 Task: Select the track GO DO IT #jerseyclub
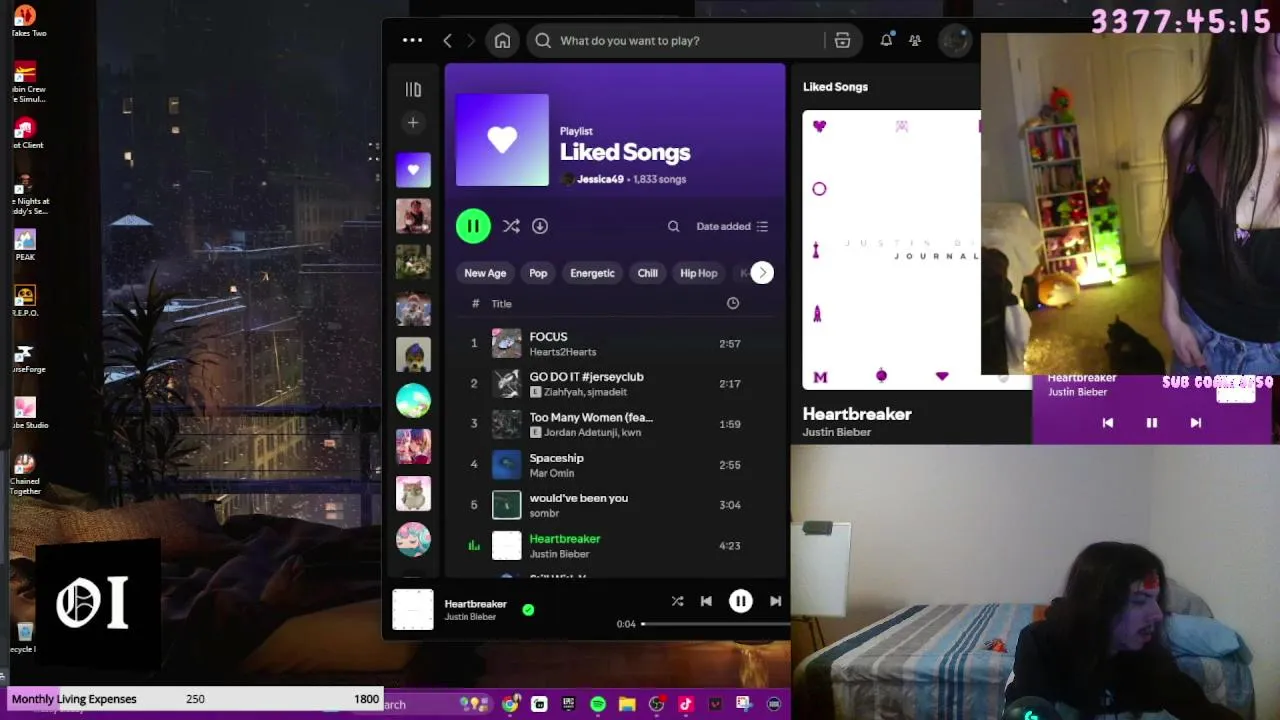[615, 384]
